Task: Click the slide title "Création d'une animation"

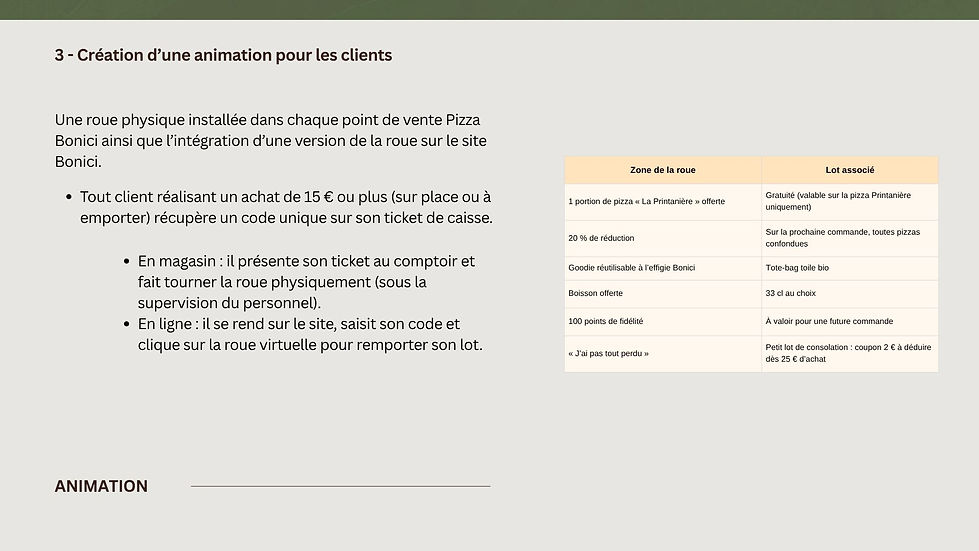Action: (223, 55)
